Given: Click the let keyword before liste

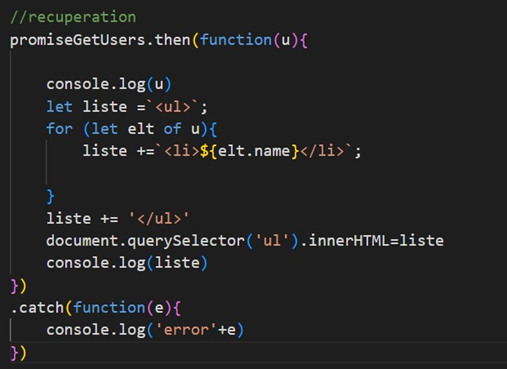Looking at the screenshot, I should point(59,107).
